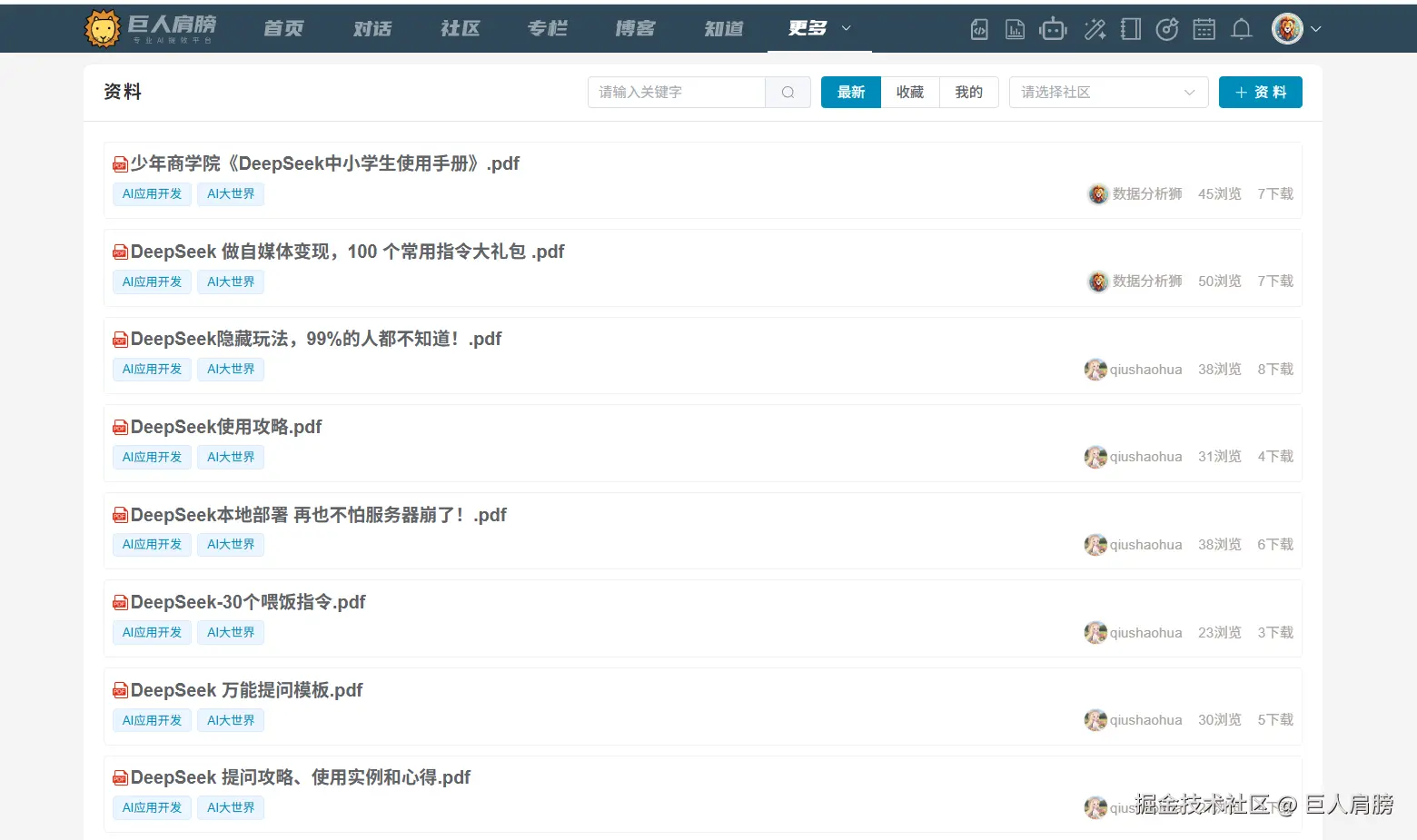Click 数据分析狮 avatar in 45浏览 row

pyautogui.click(x=1098, y=194)
